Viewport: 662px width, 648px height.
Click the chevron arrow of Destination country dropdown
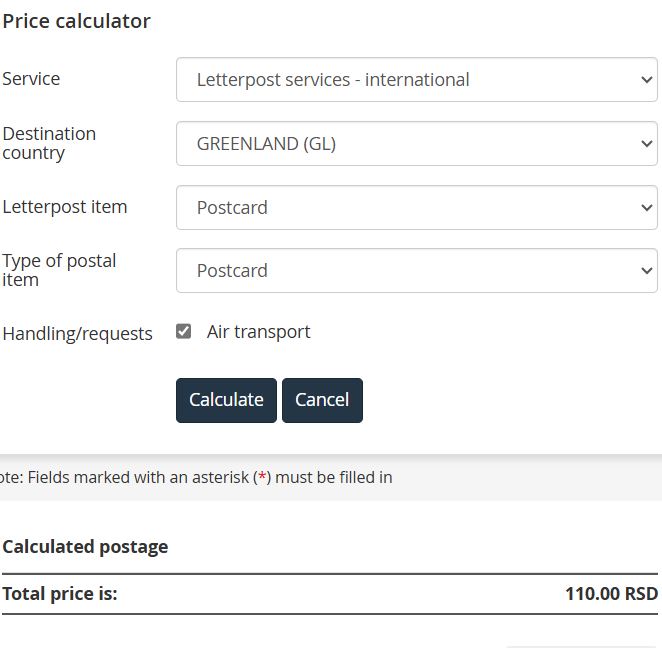click(646, 144)
